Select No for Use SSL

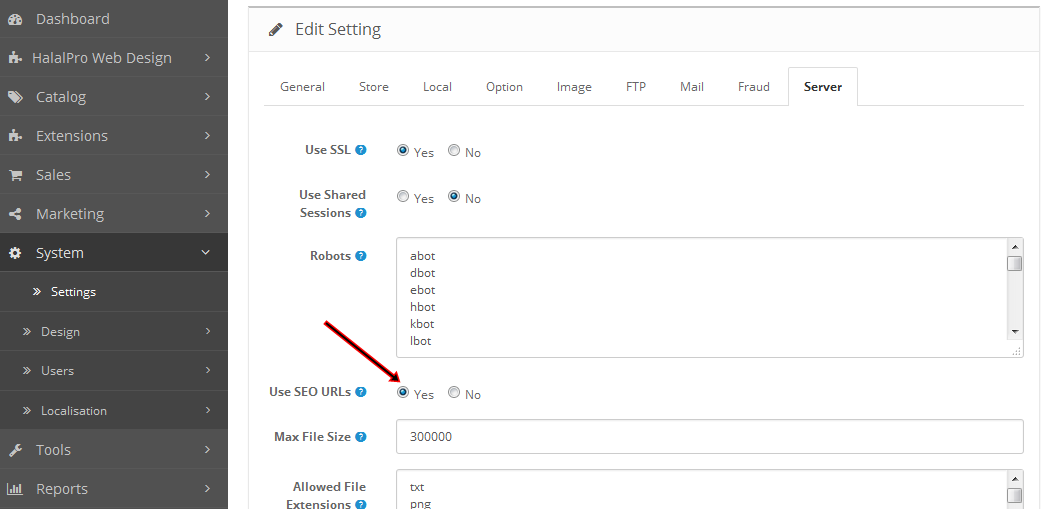click(x=454, y=151)
